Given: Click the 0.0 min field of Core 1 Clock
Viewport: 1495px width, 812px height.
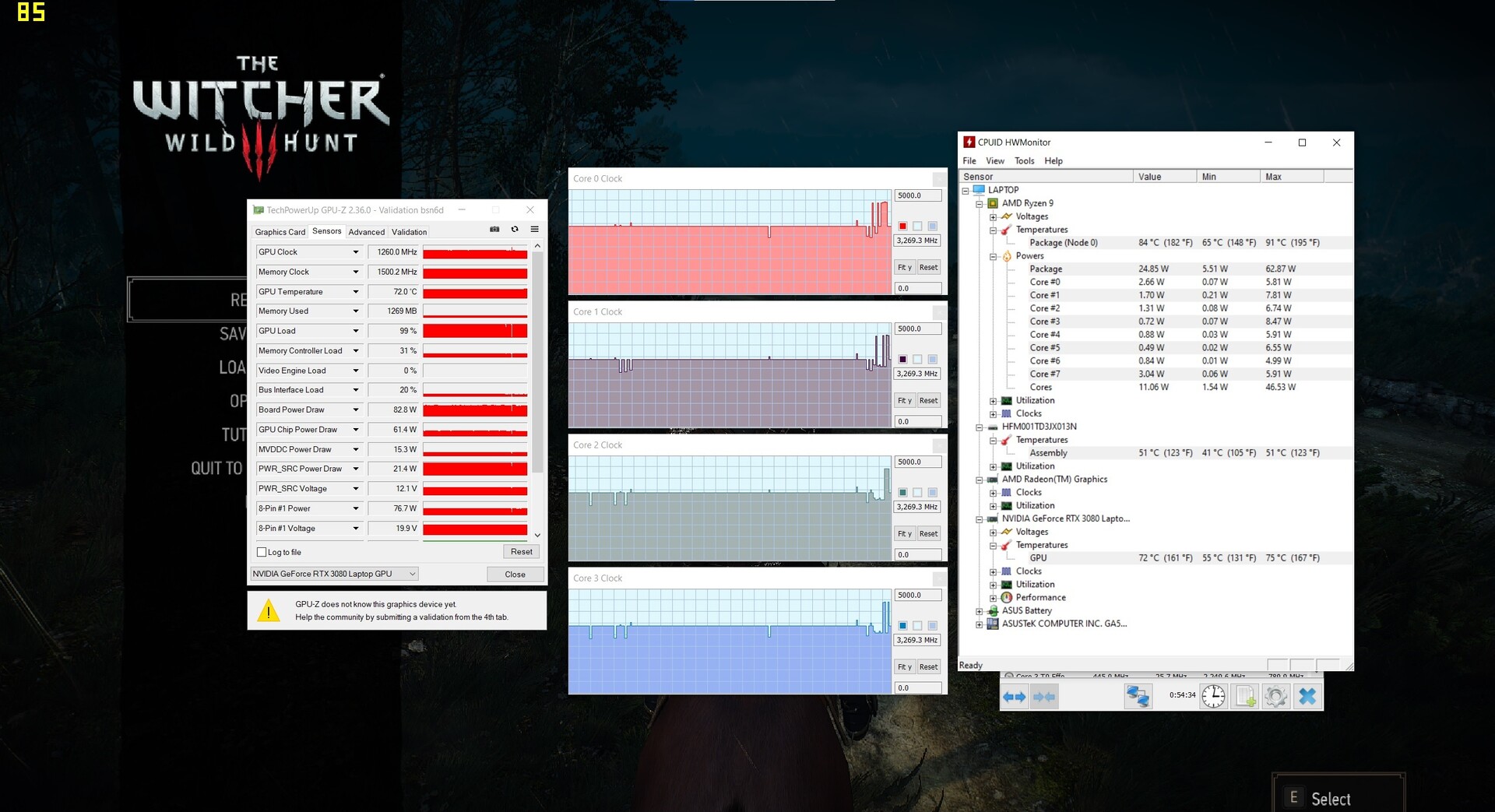Looking at the screenshot, I should pyautogui.click(x=918, y=422).
